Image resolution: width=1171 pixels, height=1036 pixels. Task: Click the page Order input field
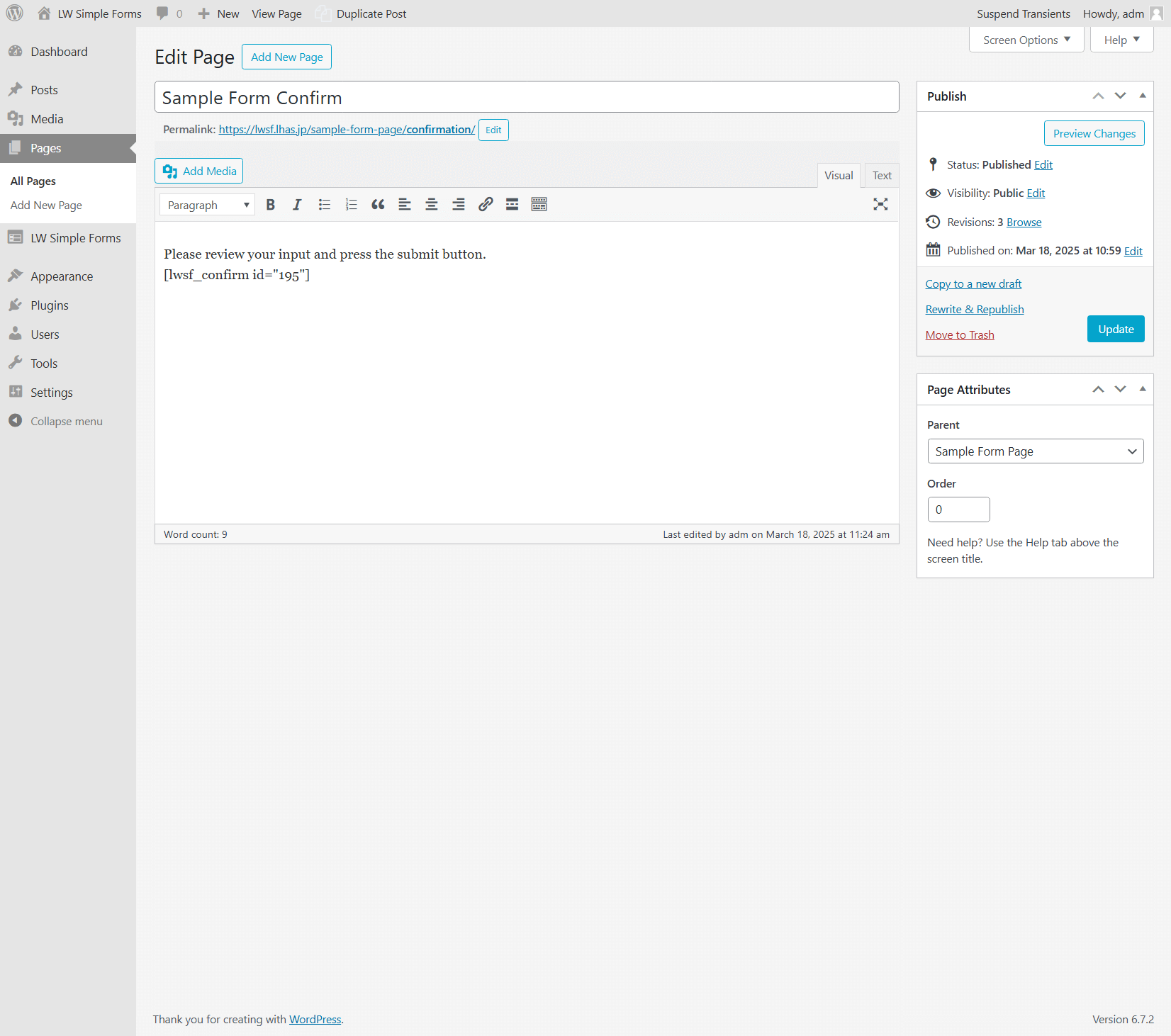point(958,509)
